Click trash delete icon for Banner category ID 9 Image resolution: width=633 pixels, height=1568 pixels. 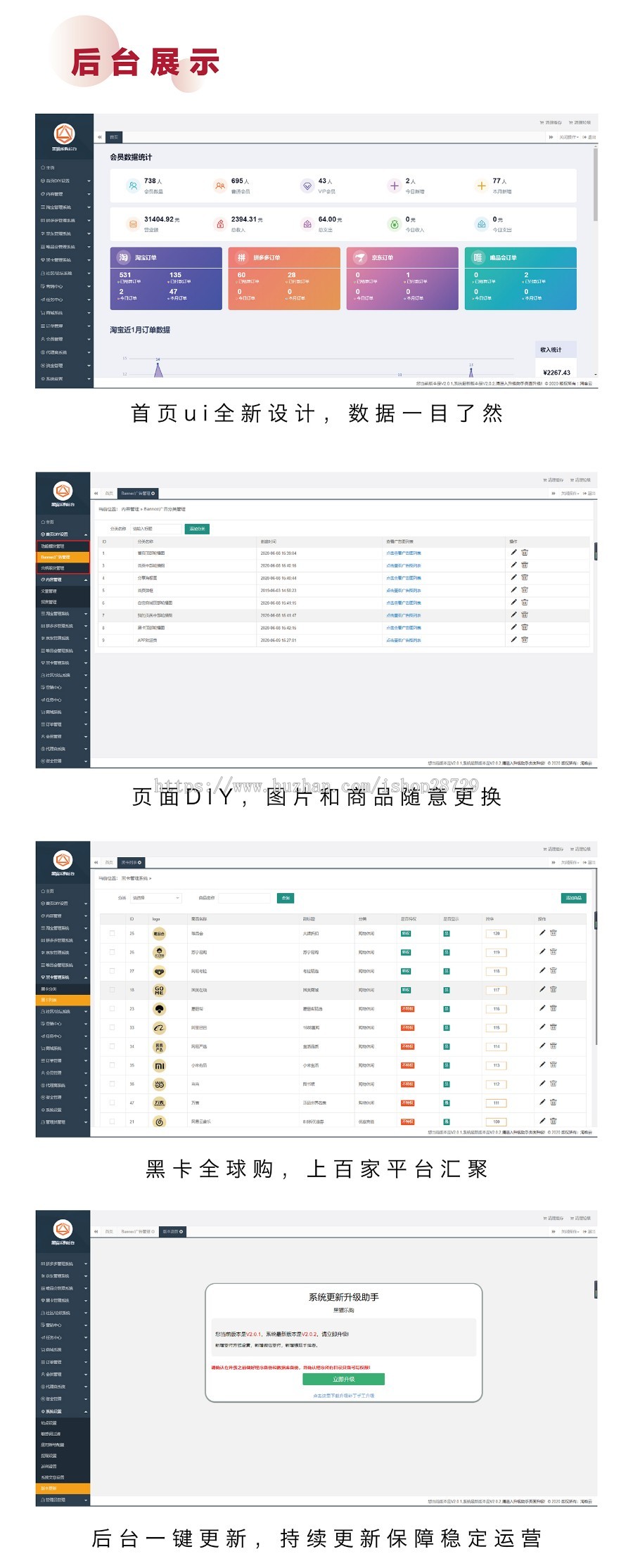[525, 640]
